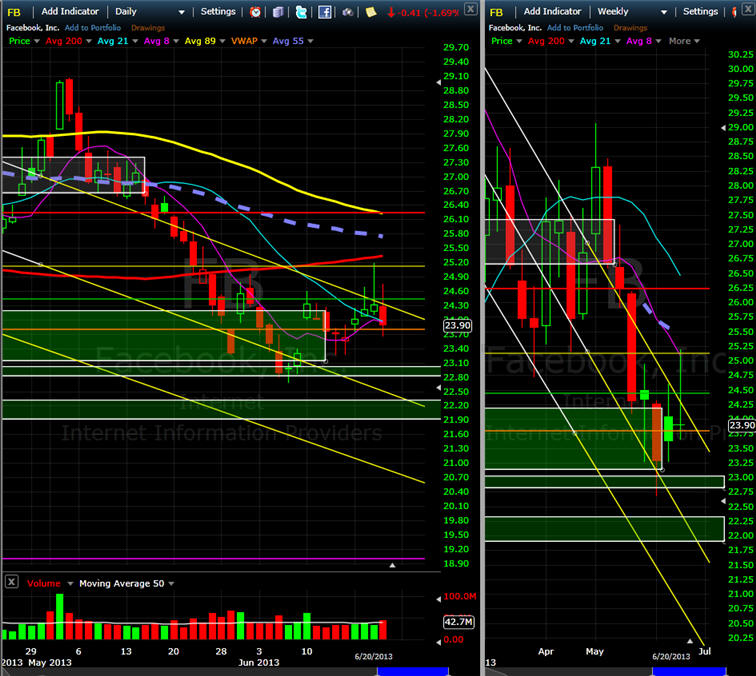Click the 18.90 label on daily price axis
756x676 pixels.
pos(456,564)
